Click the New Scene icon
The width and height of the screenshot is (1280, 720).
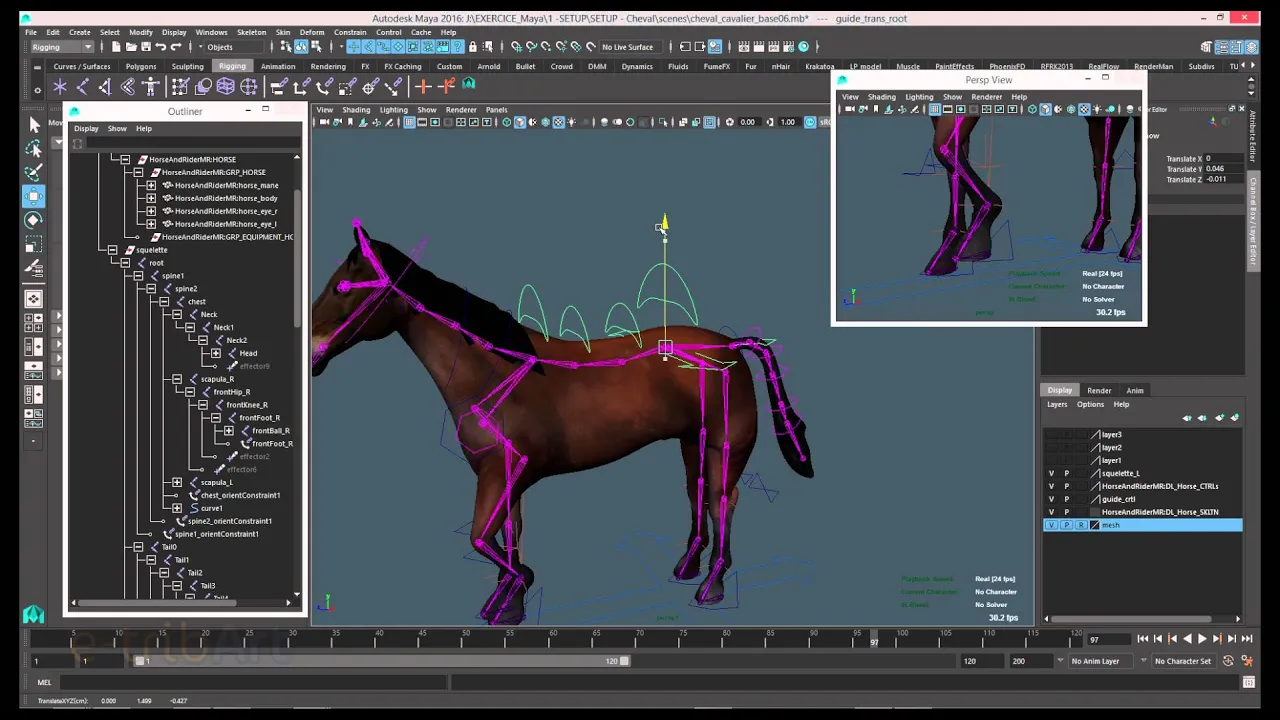tap(116, 47)
